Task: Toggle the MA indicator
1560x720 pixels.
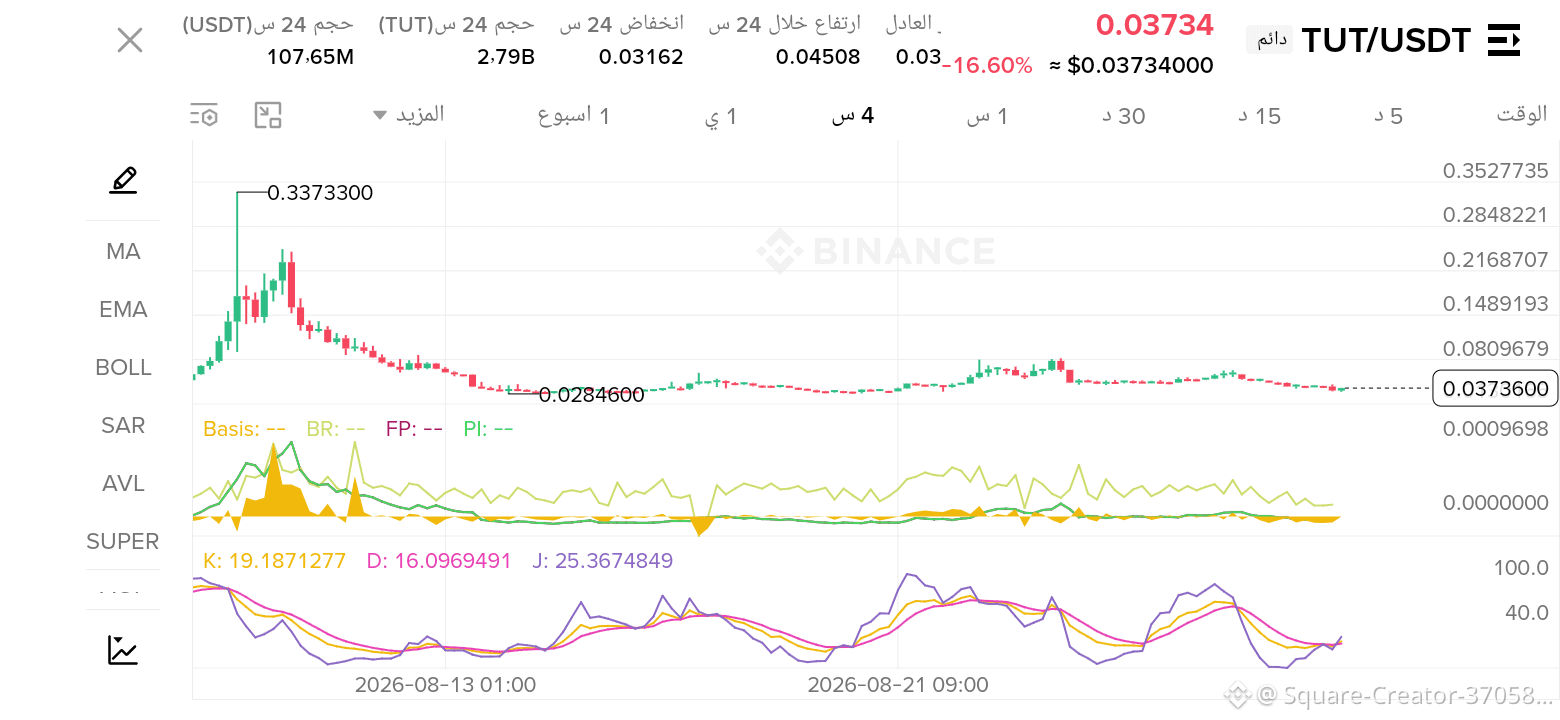Action: click(x=123, y=251)
